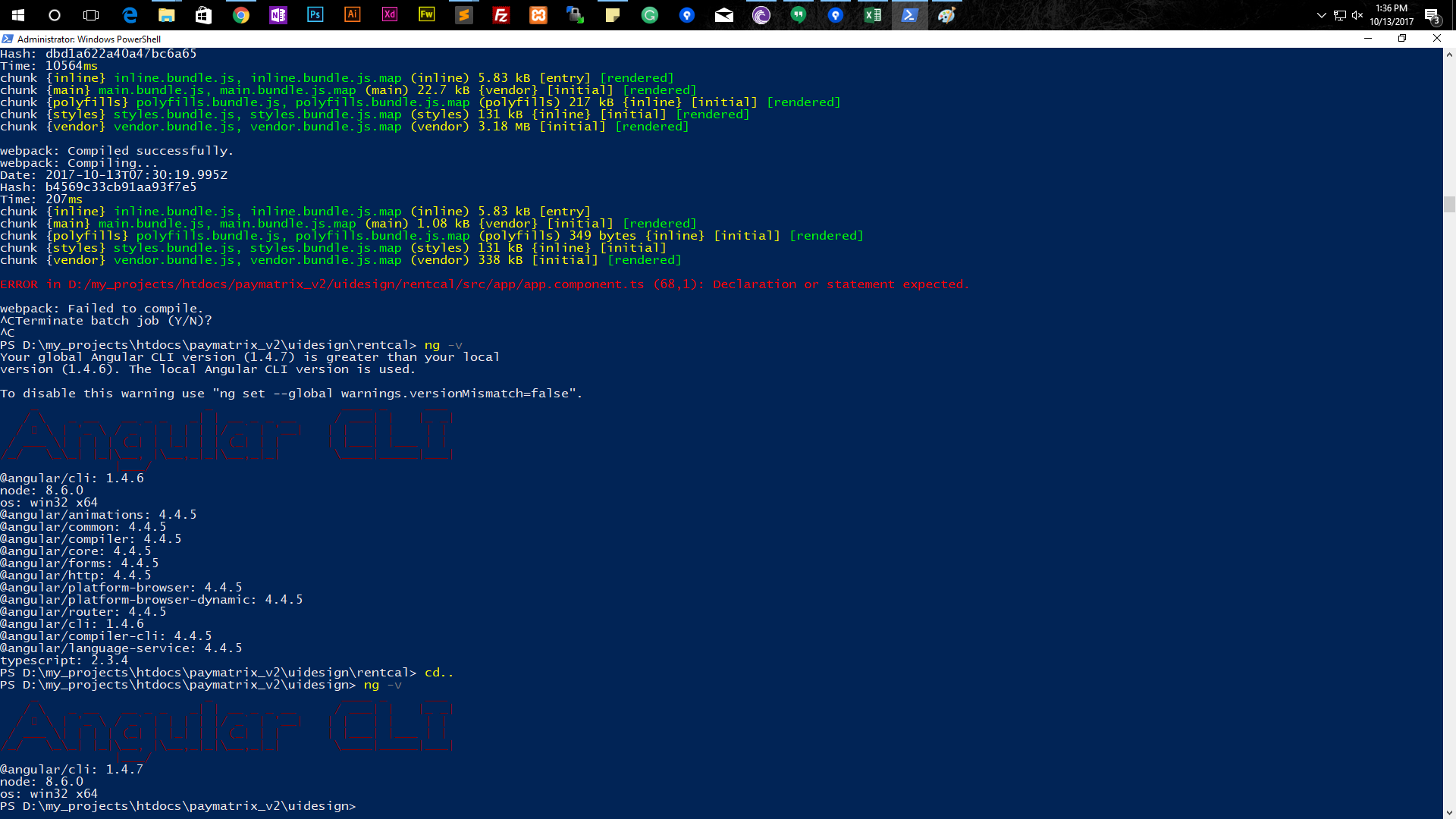The width and height of the screenshot is (1456, 819).
Task: Open the Mail app envelope icon
Action: coord(724,15)
